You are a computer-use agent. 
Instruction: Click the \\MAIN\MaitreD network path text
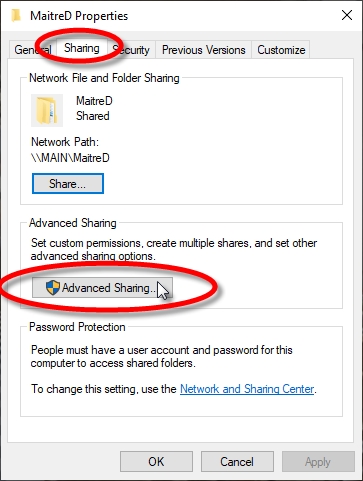[70, 158]
